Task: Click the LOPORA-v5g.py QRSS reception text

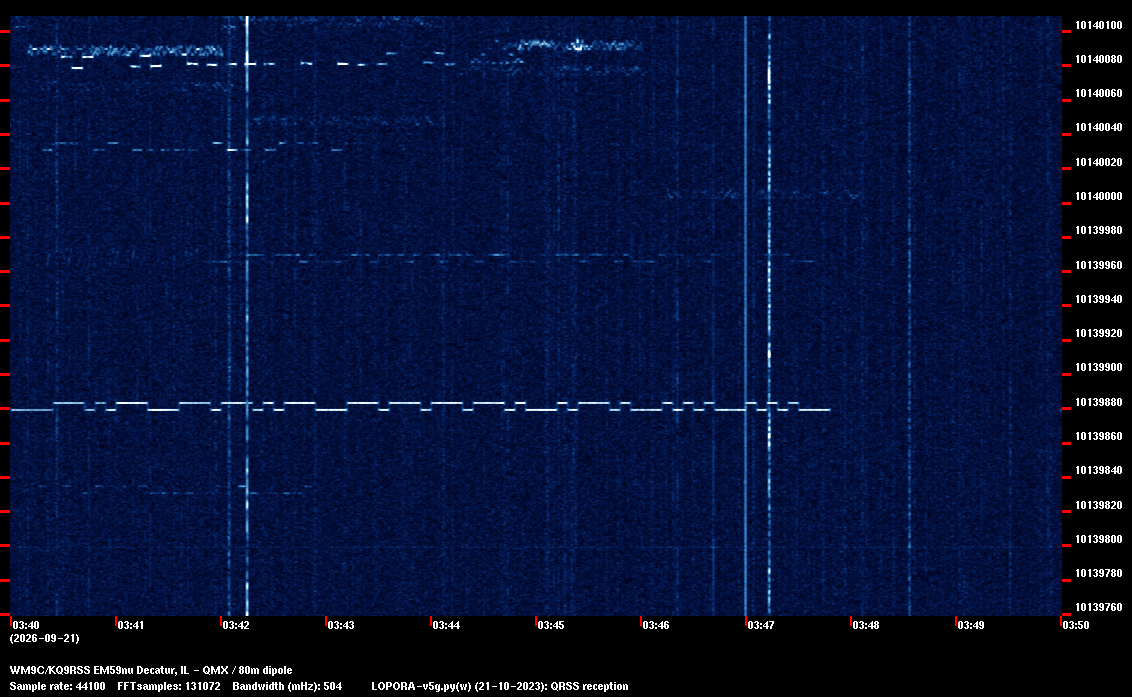Action: (500, 686)
